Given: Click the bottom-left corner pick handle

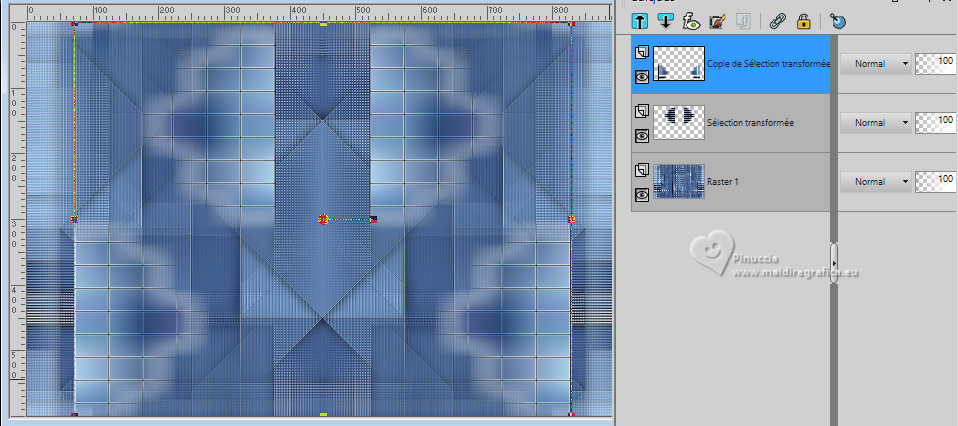Looking at the screenshot, I should pos(74,415).
